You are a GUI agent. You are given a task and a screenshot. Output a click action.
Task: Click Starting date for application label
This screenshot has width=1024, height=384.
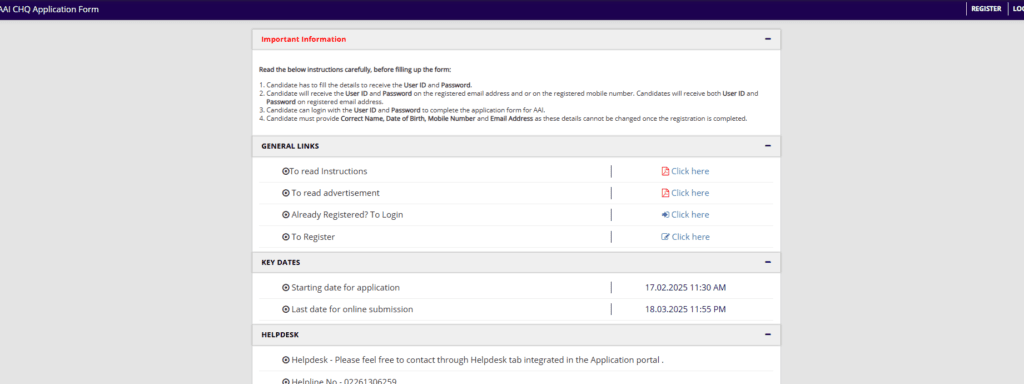345,287
